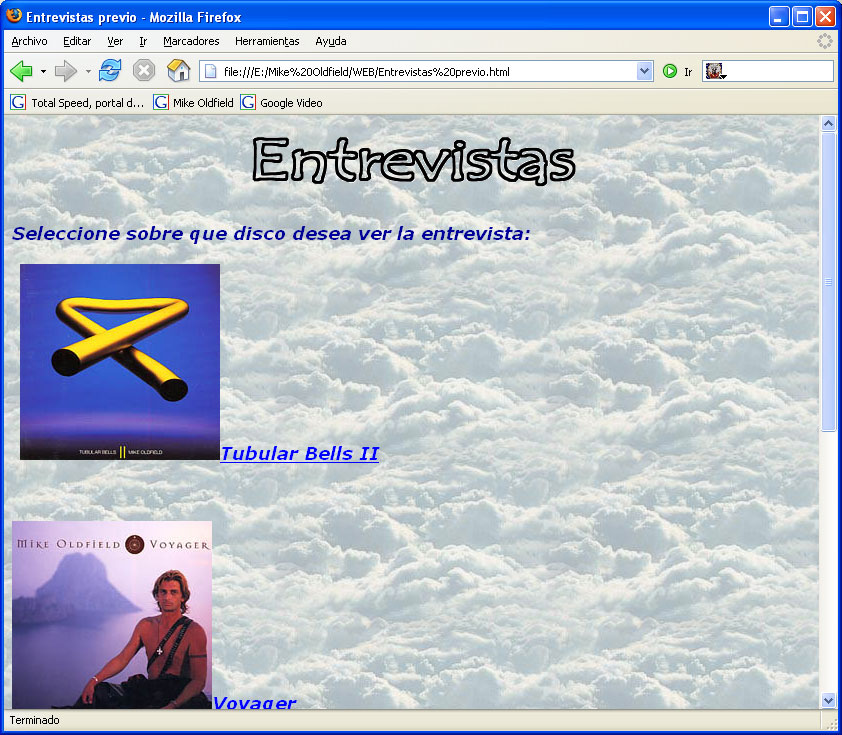Open the Archivo menu
This screenshot has height=735, width=842.
click(30, 41)
